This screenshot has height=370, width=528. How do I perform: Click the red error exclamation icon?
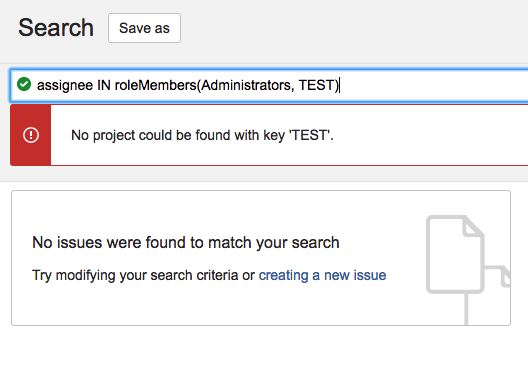point(31,135)
